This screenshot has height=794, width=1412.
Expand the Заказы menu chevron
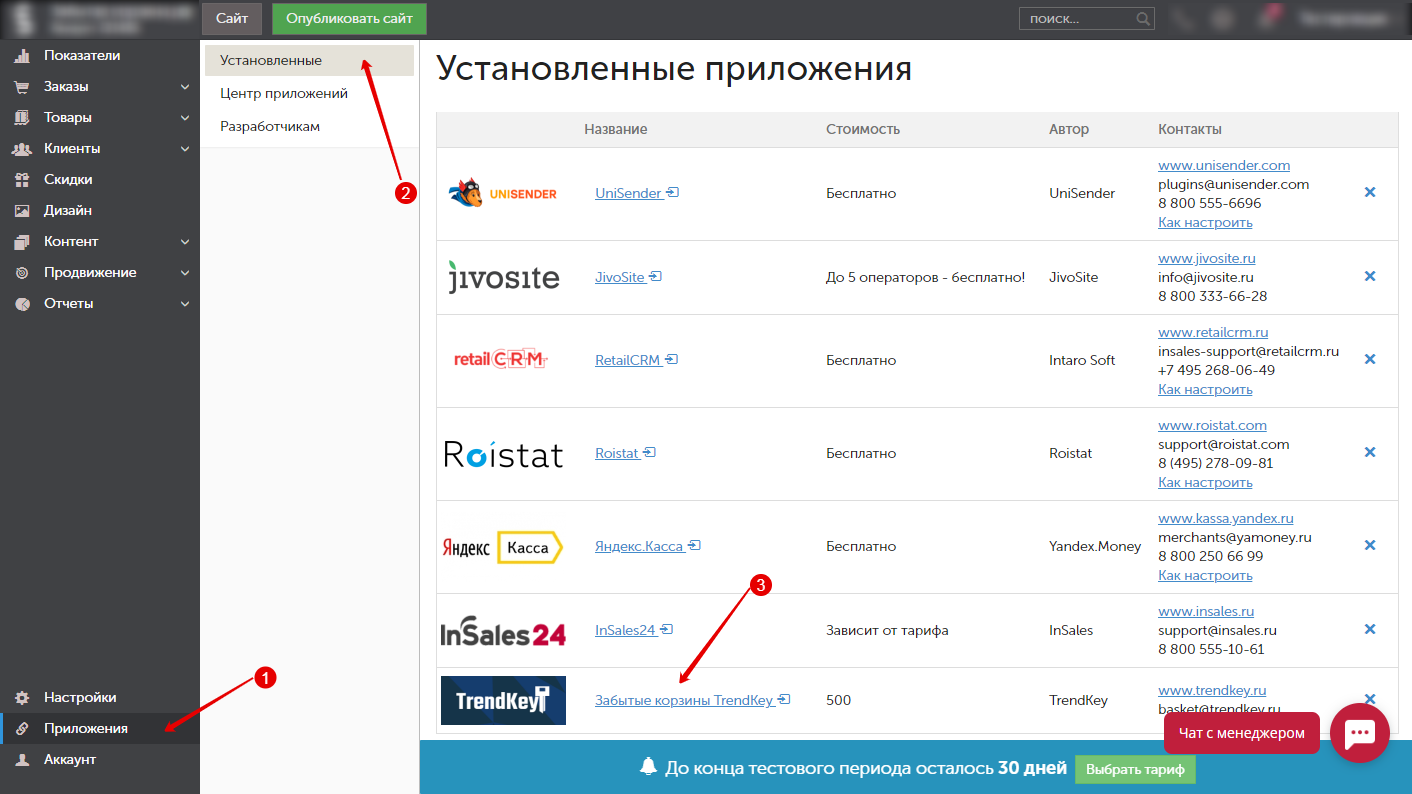coord(185,87)
